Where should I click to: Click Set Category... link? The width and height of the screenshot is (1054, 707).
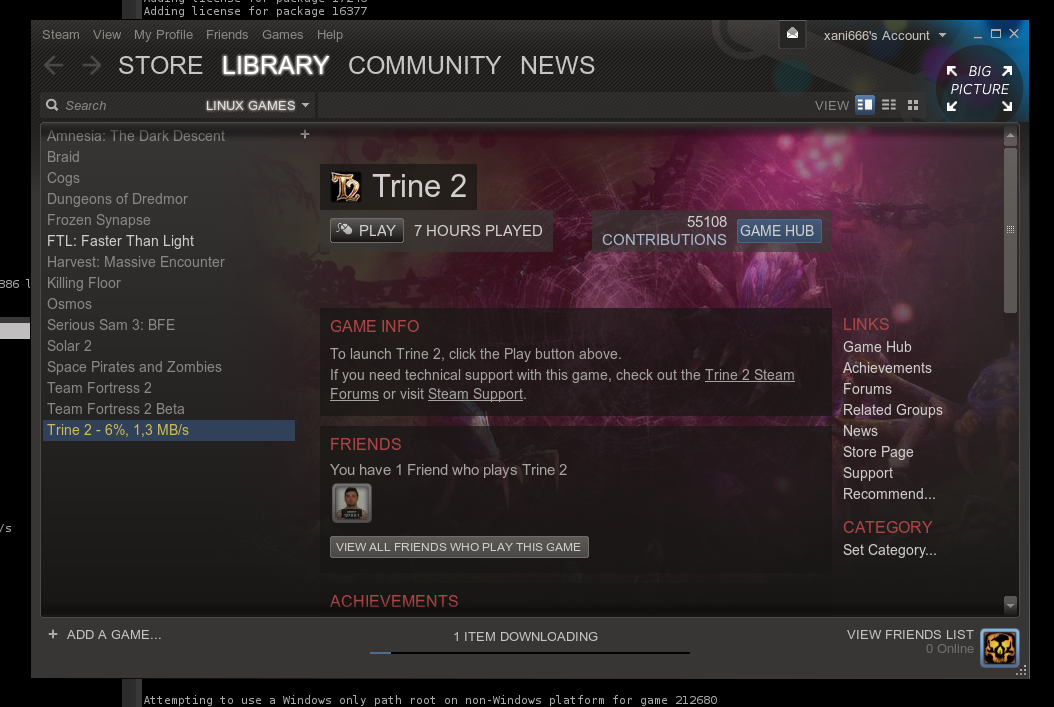(x=889, y=550)
